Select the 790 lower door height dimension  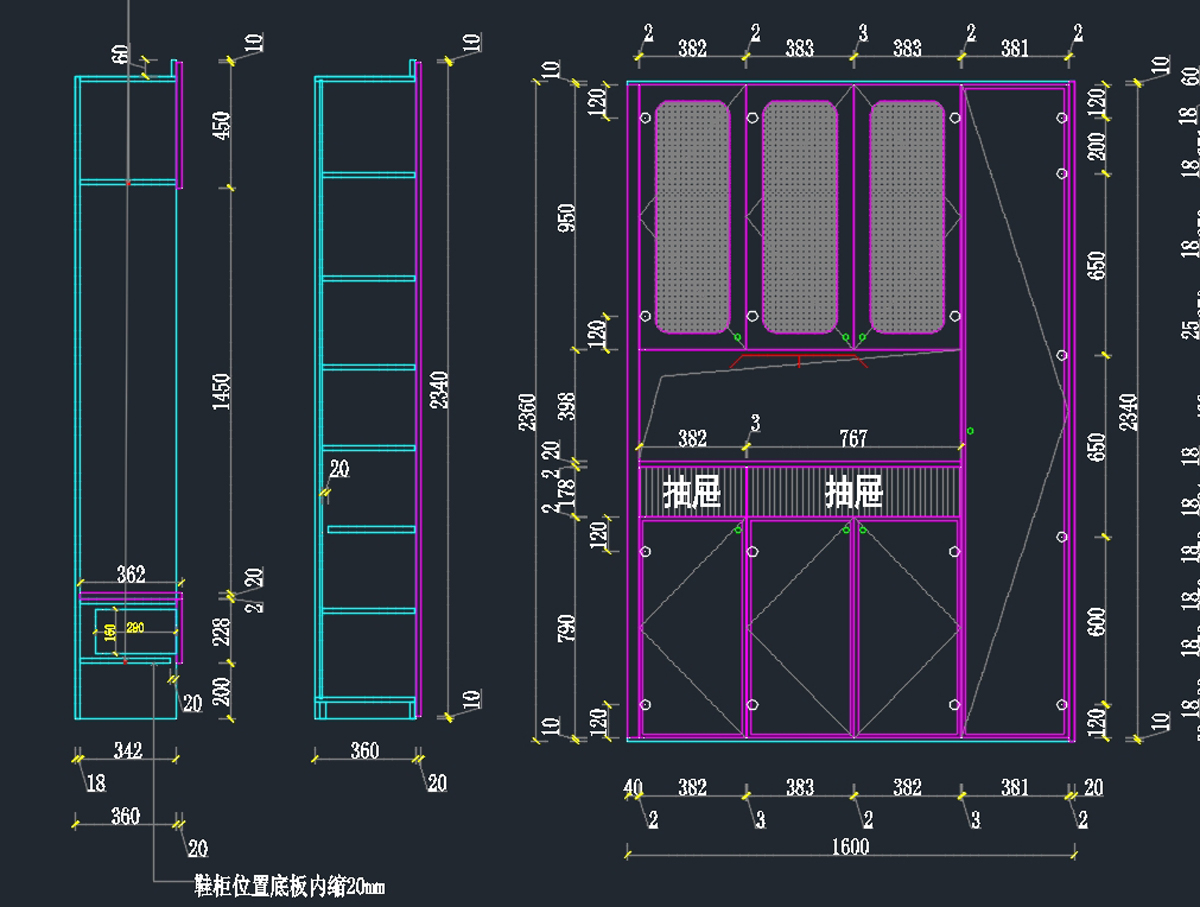[567, 628]
